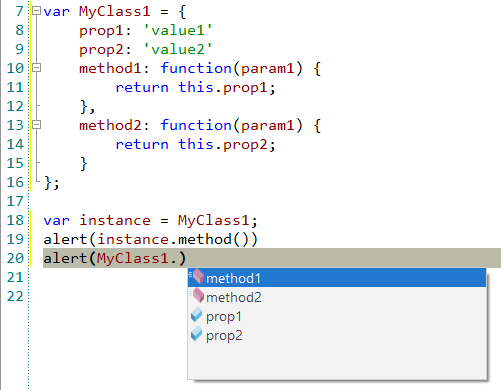Screen dimensions: 501x390
Task: Pick prop2 from the completion suggestions
Action: click(337, 335)
